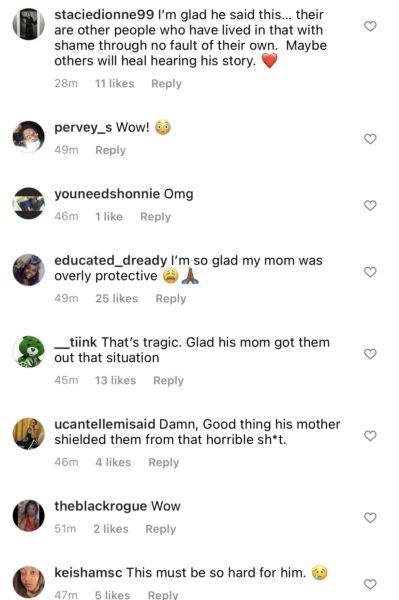399x600 pixels.
Task: Open the green bear avatar of __tiink
Action: point(29,352)
